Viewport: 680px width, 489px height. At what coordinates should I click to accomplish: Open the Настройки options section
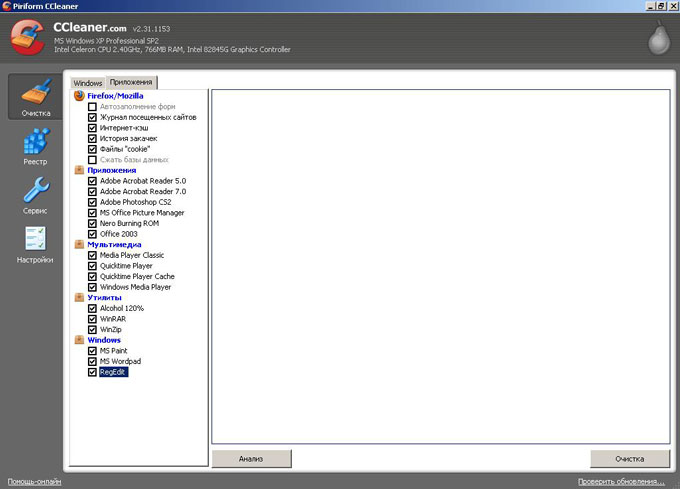(x=35, y=245)
